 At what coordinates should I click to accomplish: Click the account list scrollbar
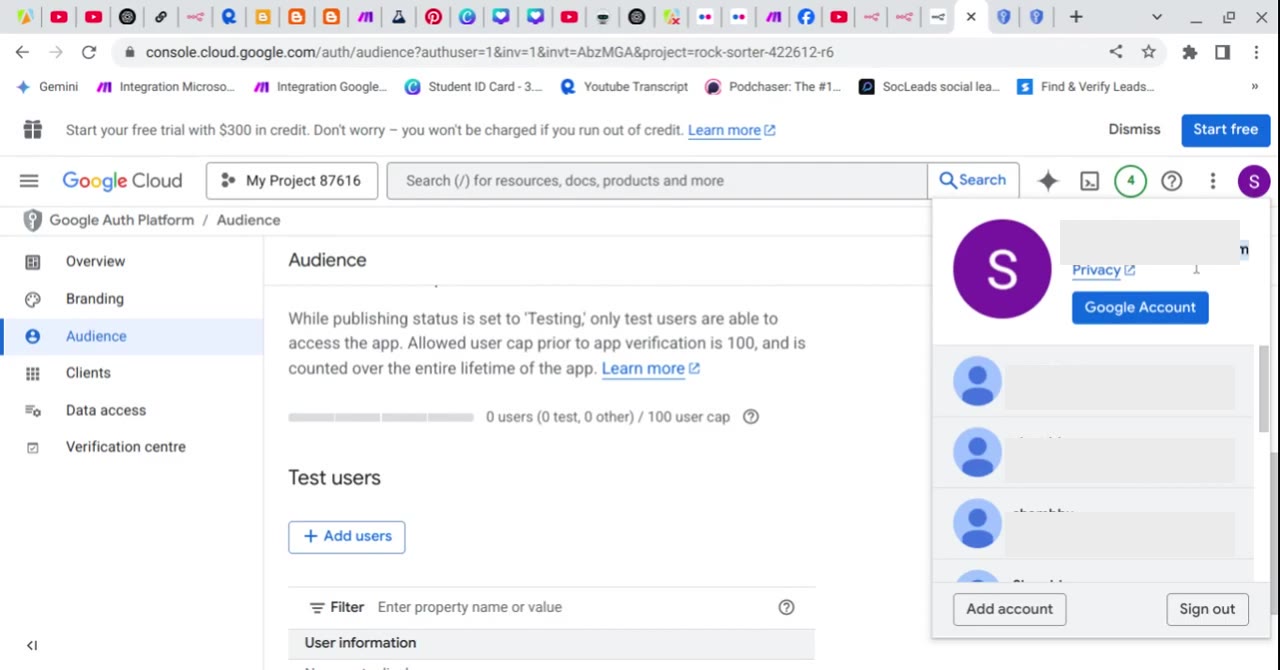pyautogui.click(x=1263, y=390)
